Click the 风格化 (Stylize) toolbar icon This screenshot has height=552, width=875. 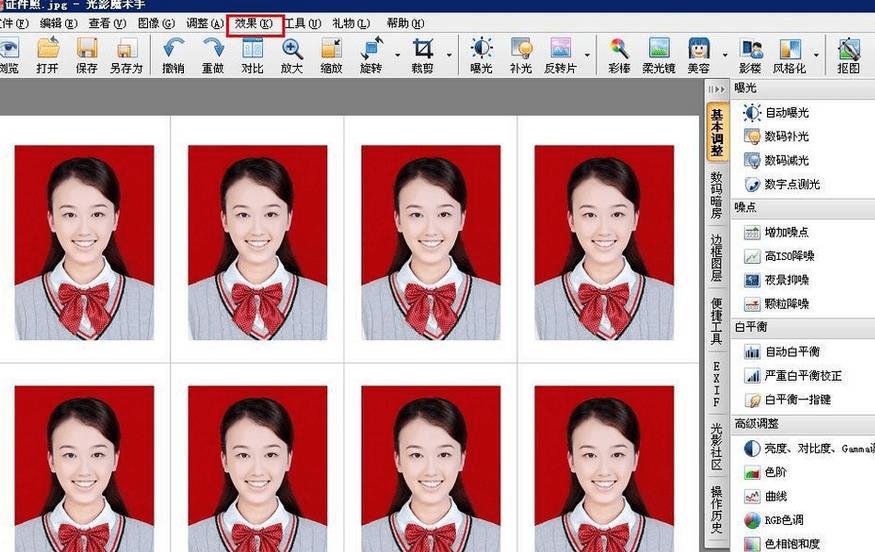[790, 49]
